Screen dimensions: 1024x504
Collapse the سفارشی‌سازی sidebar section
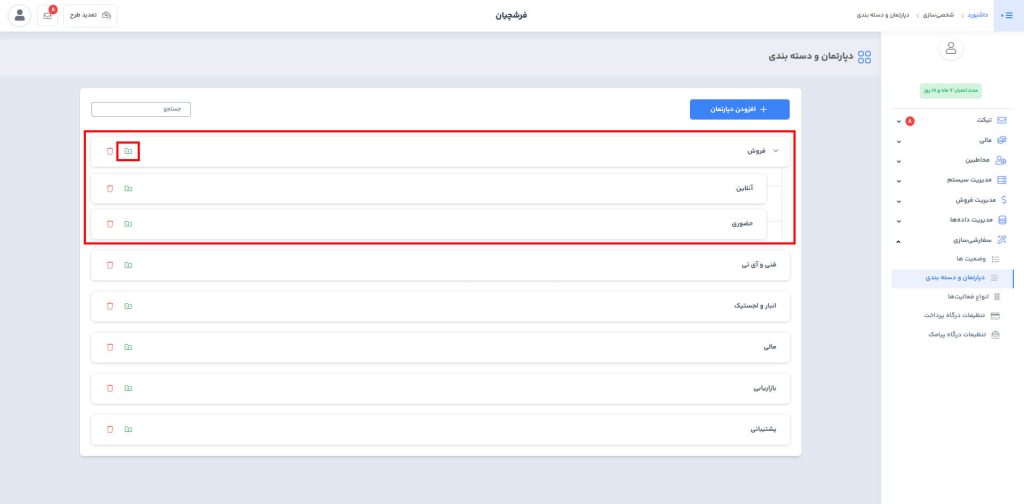coord(950,240)
